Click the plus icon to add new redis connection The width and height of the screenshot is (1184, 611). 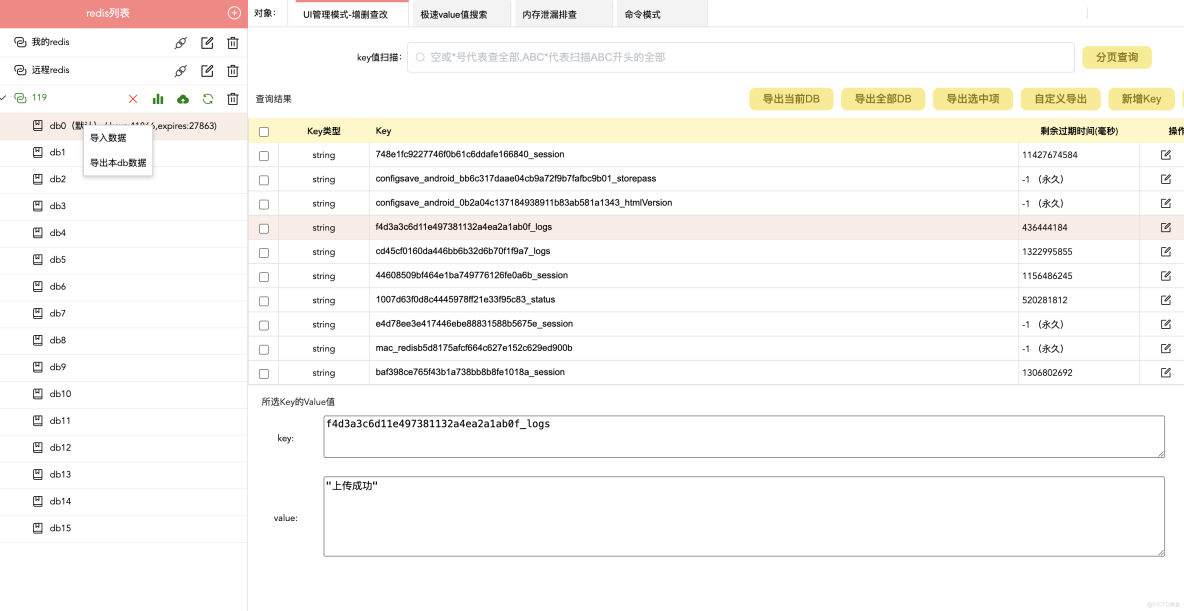pos(233,12)
